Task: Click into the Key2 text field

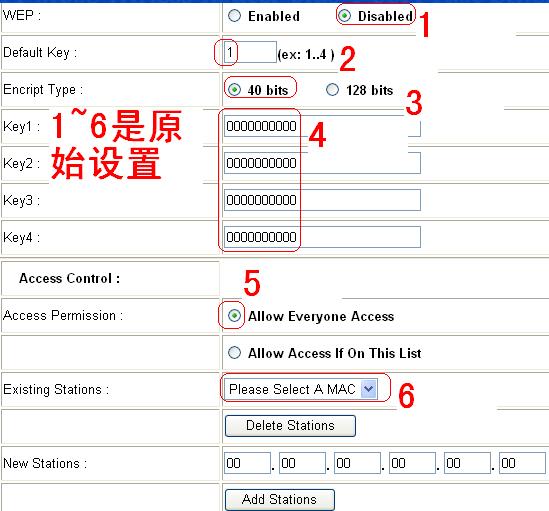Action: coord(322,163)
